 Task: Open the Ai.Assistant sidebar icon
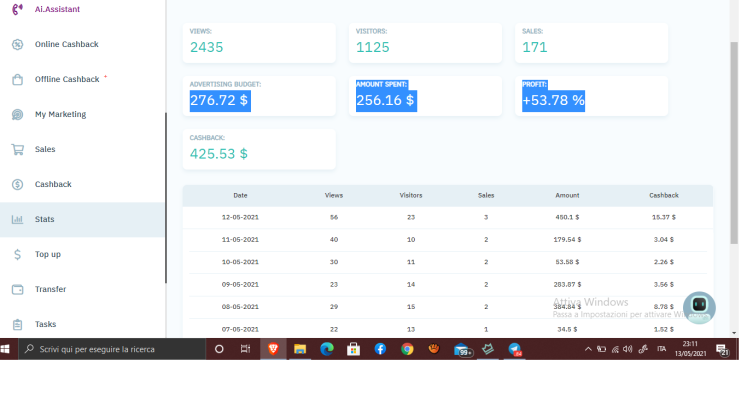(x=18, y=9)
